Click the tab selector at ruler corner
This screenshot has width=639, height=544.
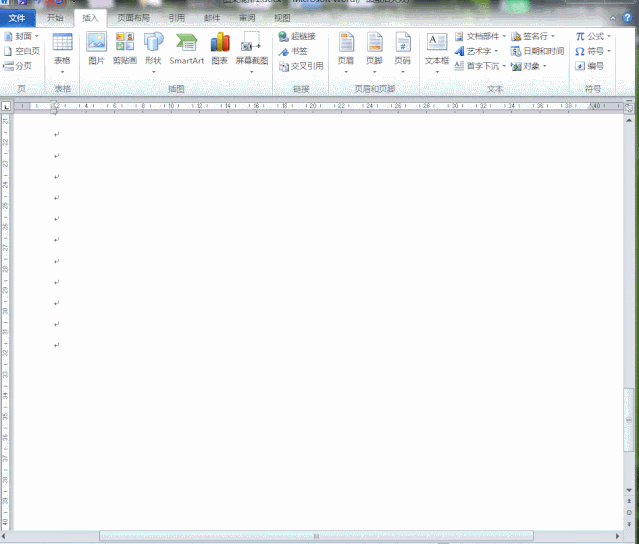6,107
